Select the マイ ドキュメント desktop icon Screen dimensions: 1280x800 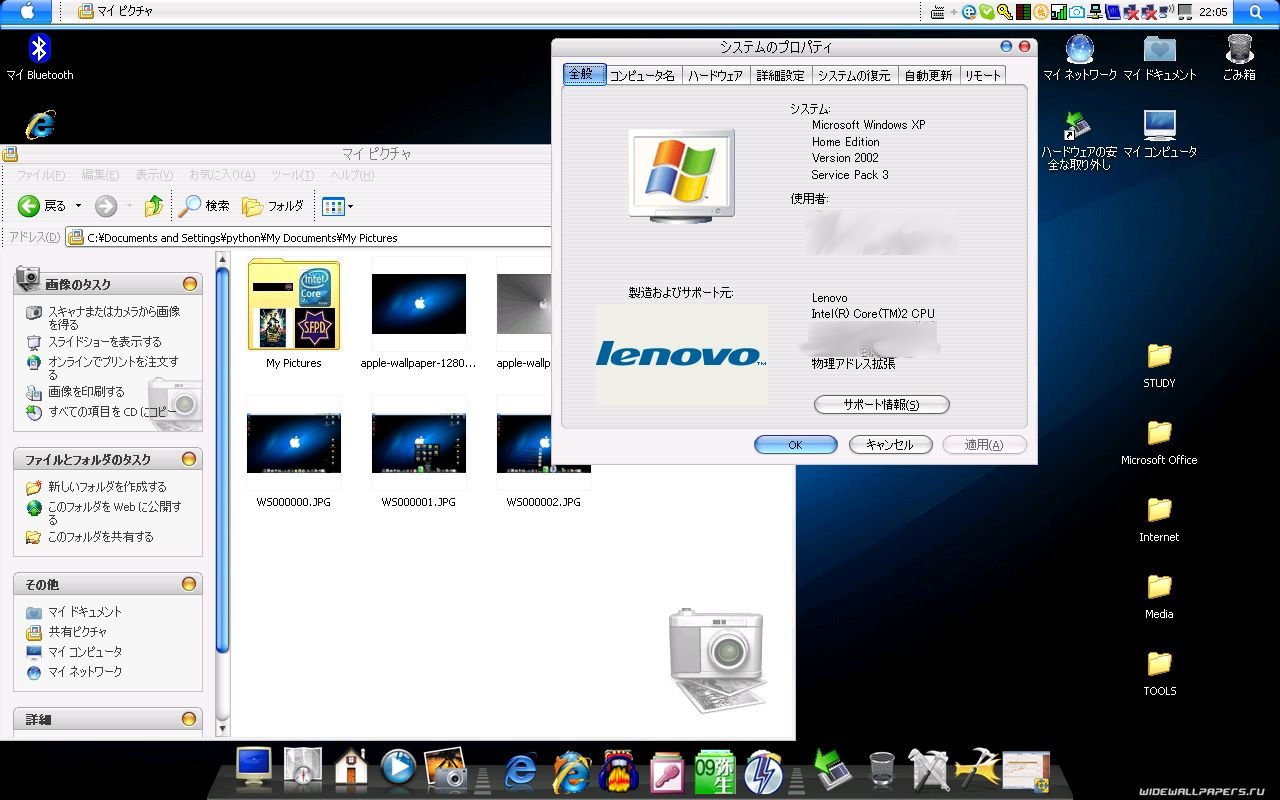click(x=1160, y=57)
